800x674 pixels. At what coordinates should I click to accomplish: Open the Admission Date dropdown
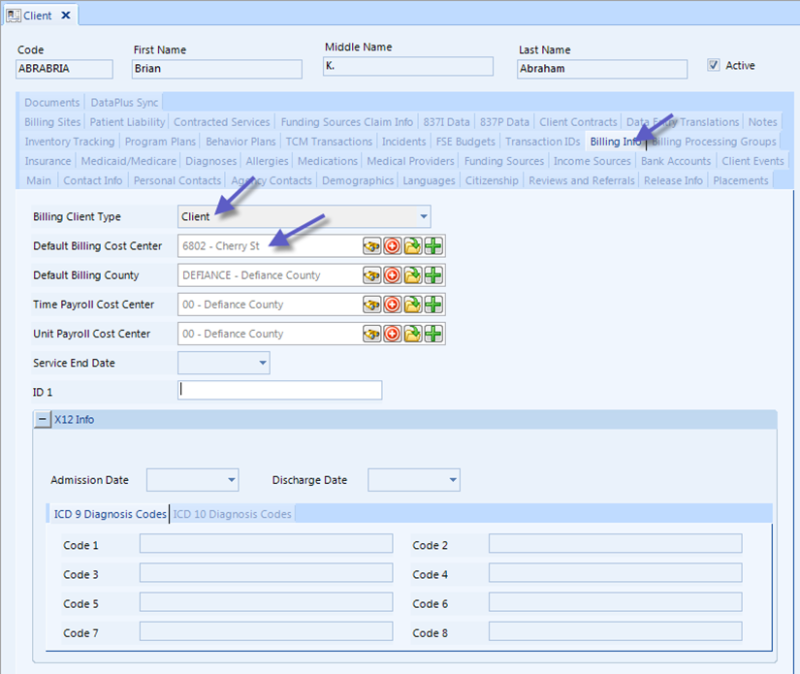point(232,481)
